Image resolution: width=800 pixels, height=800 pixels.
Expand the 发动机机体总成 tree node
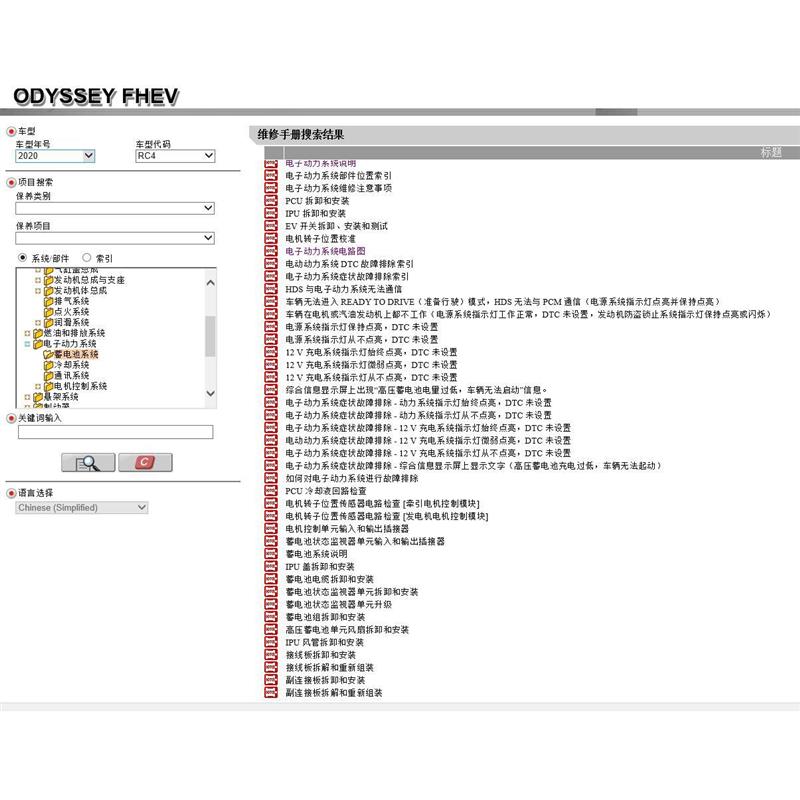38,290
